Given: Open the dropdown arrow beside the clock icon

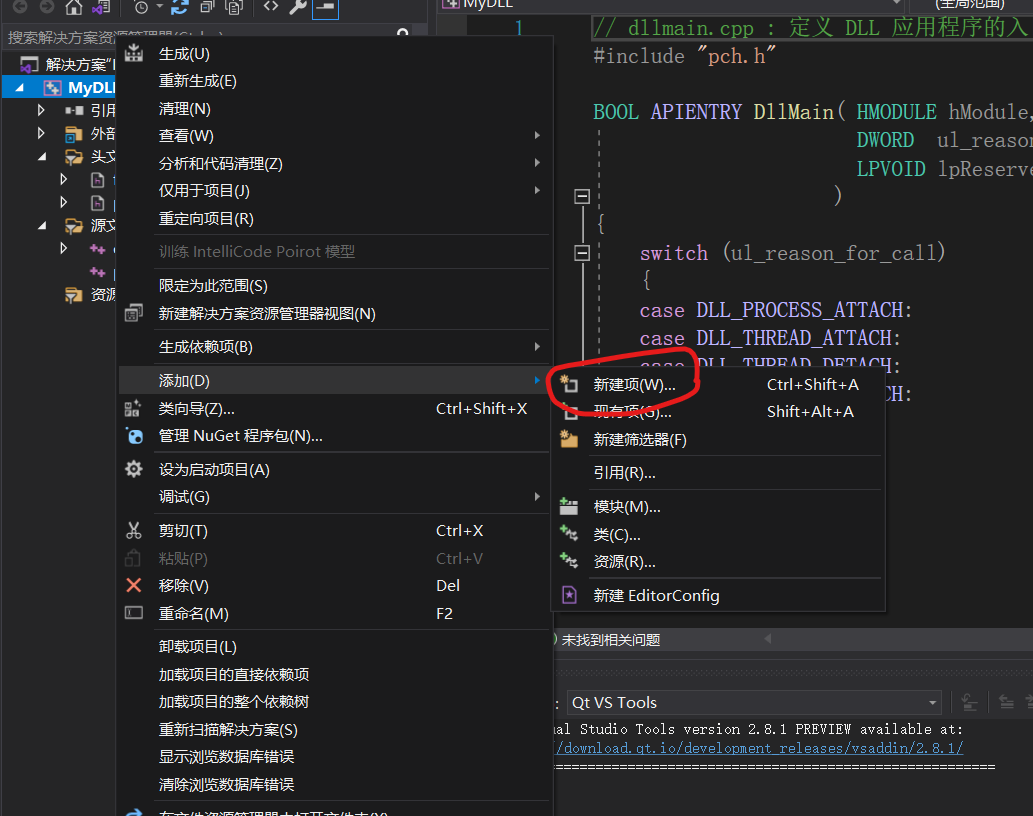Looking at the screenshot, I should [159, 7].
